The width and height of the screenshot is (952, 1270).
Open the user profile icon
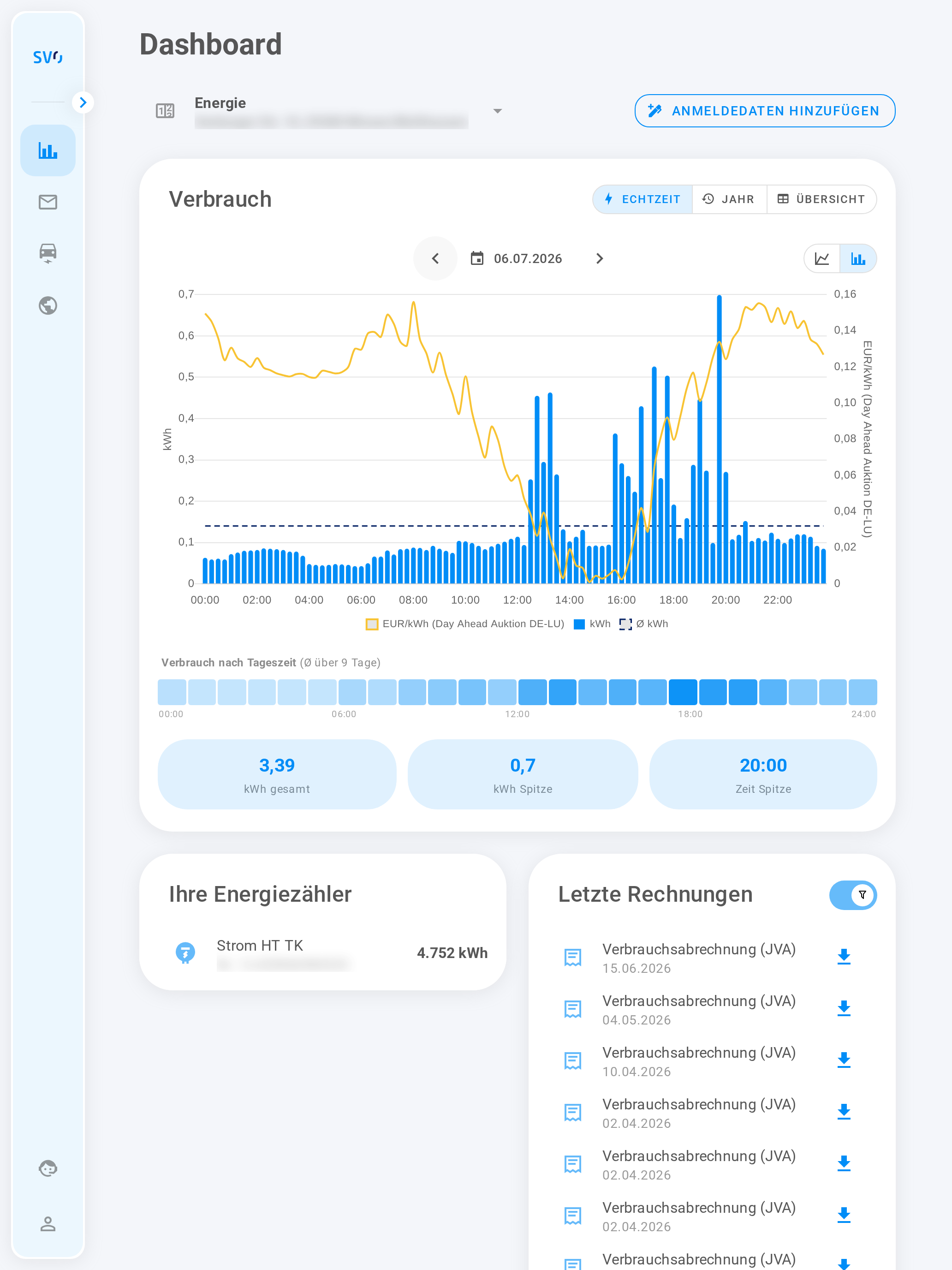[x=48, y=1223]
